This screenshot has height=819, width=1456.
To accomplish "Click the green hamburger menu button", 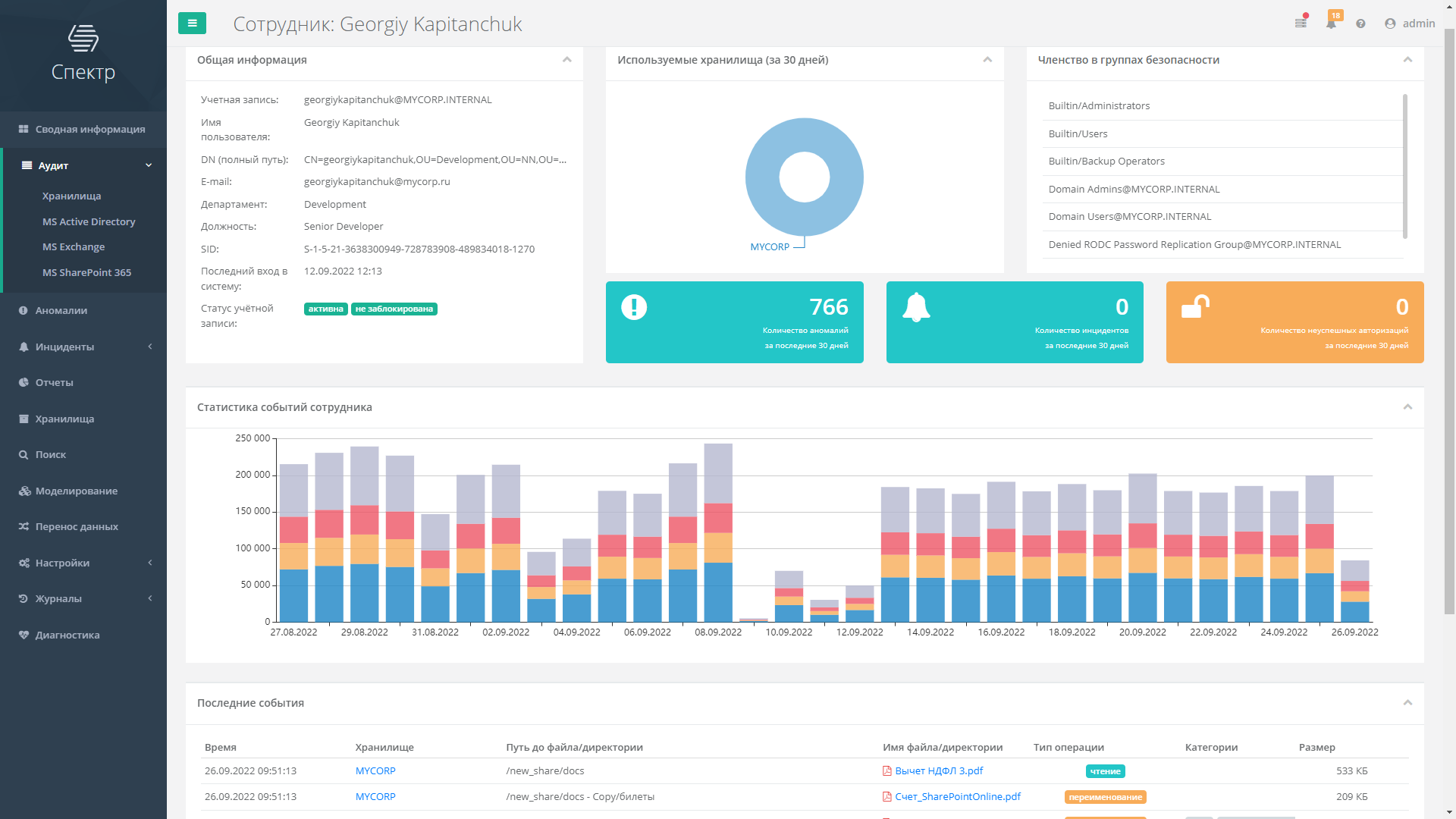I will [x=192, y=24].
